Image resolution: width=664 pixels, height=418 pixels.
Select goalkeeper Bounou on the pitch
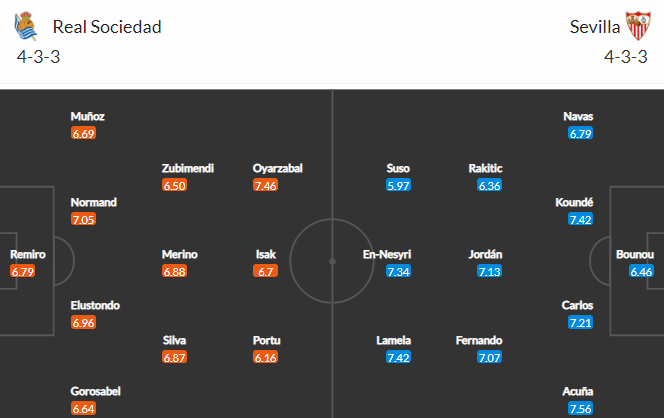tap(635, 255)
